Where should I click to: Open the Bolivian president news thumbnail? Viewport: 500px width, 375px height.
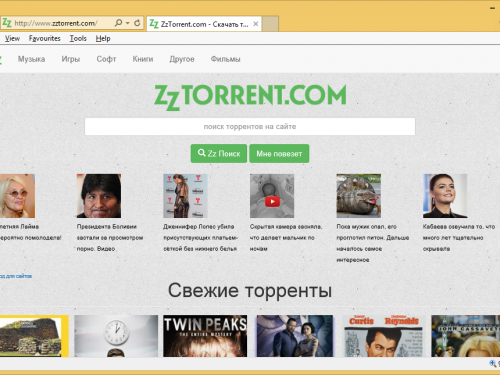click(x=99, y=196)
